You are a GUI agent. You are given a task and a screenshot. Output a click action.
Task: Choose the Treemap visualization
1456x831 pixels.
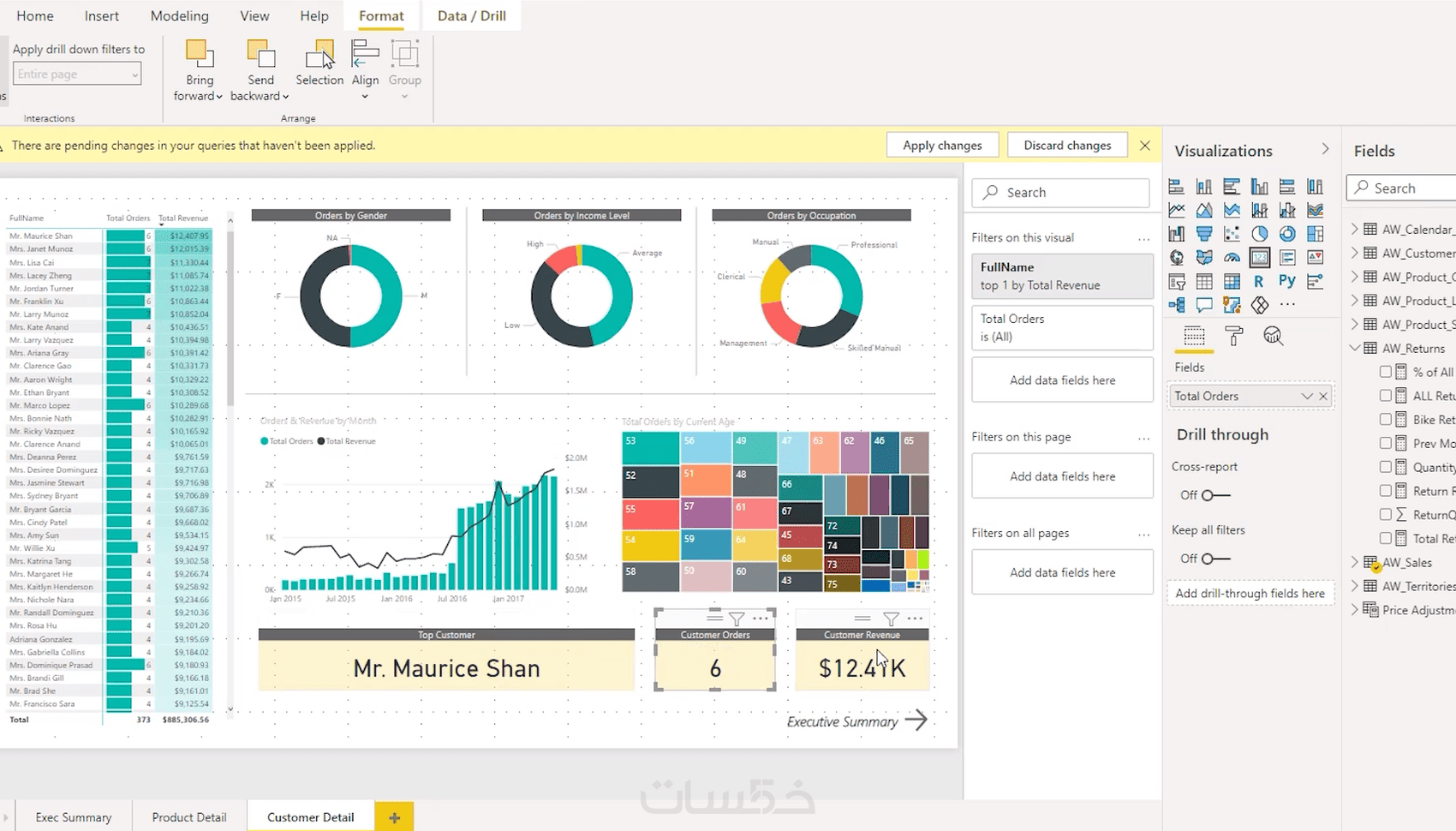[x=1316, y=233]
